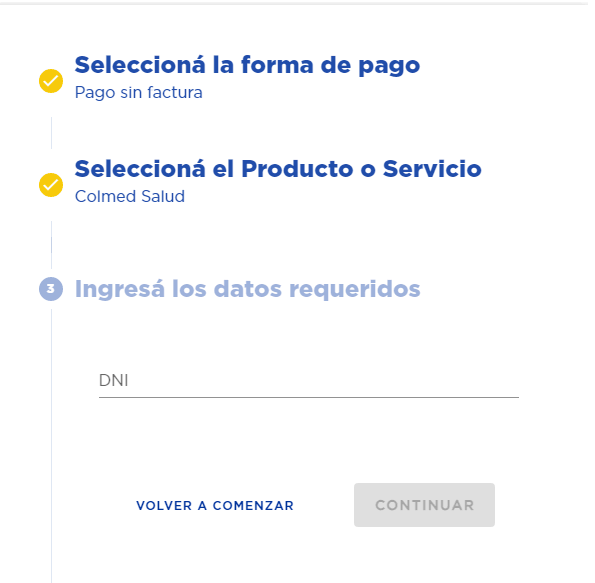Click the word 'pago' in the first heading
This screenshot has width=595, height=583.
pos(389,67)
